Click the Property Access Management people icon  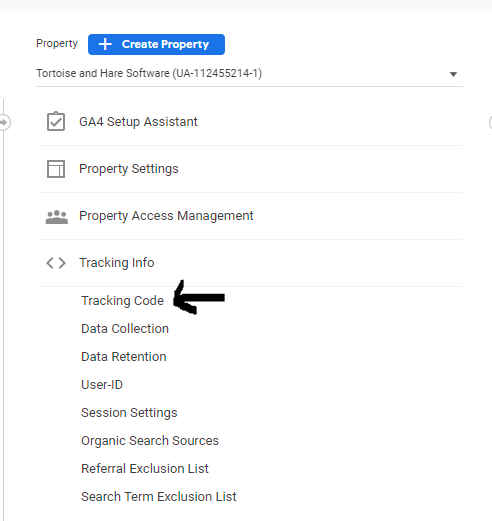tap(56, 217)
